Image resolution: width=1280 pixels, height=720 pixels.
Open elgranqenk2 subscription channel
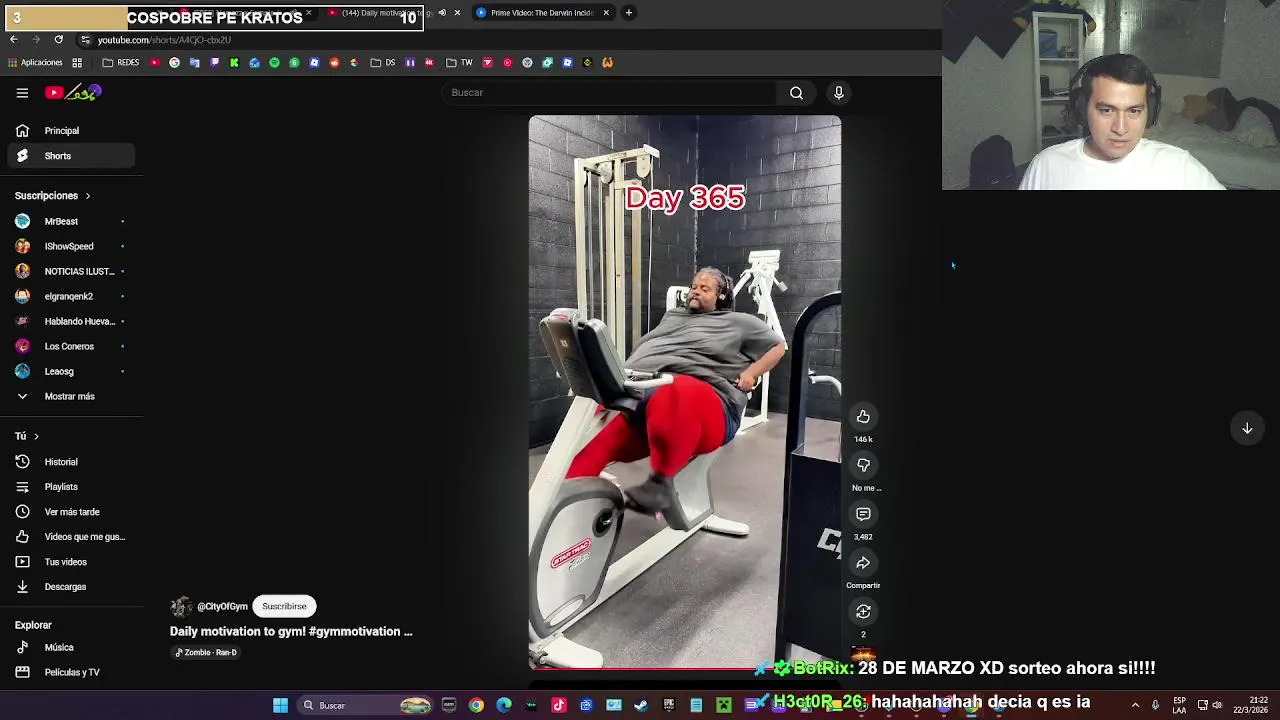coord(70,296)
